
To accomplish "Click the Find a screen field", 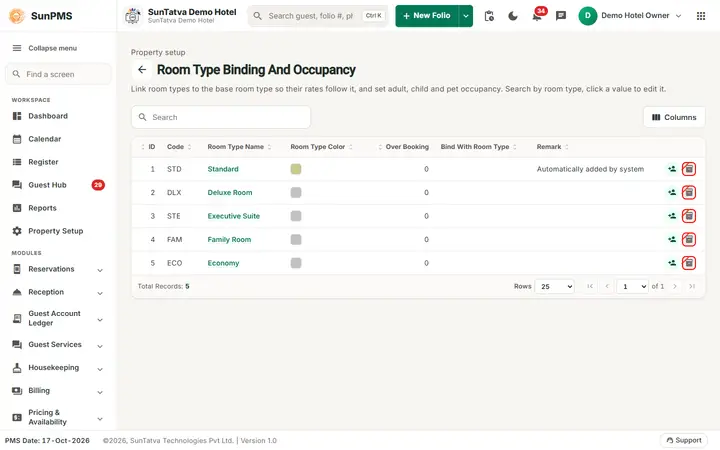I will pos(58,74).
